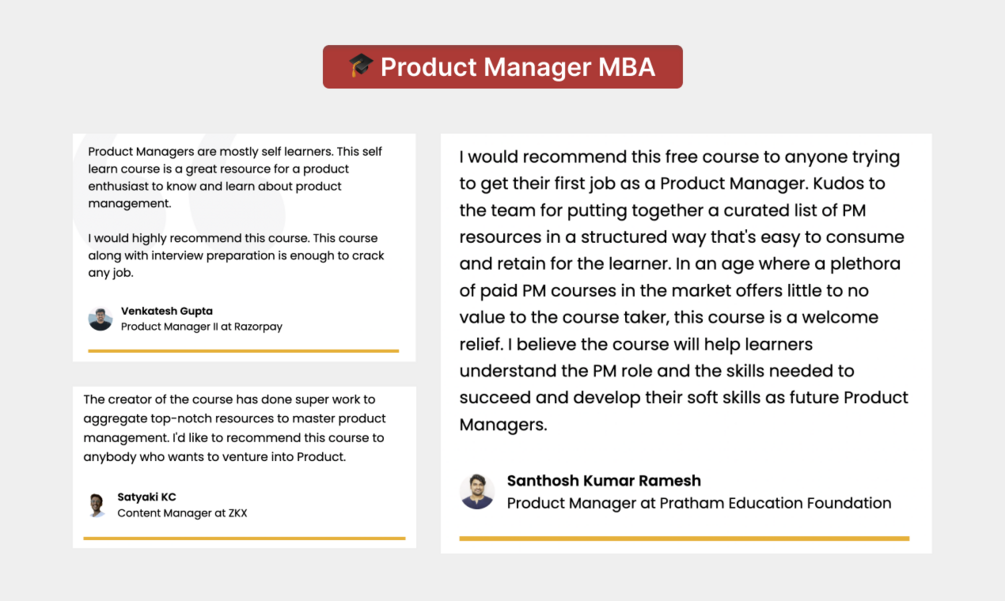The image size is (1005, 601).
Task: Click Satyaki KC's avatar image
Action: coord(97,505)
